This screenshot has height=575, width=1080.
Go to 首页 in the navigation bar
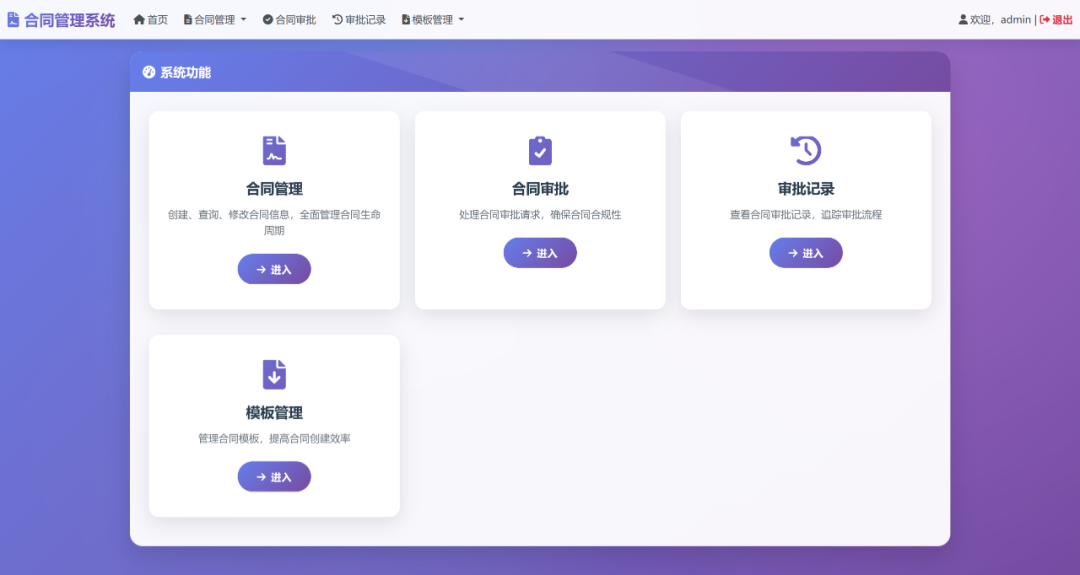(150, 19)
